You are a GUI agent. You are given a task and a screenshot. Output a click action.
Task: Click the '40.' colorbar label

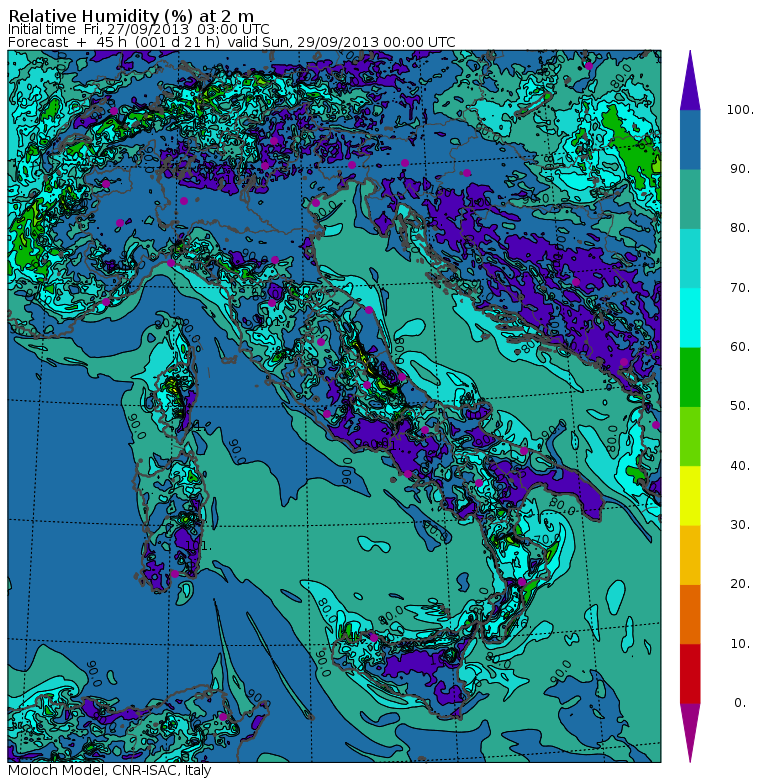[740, 466]
